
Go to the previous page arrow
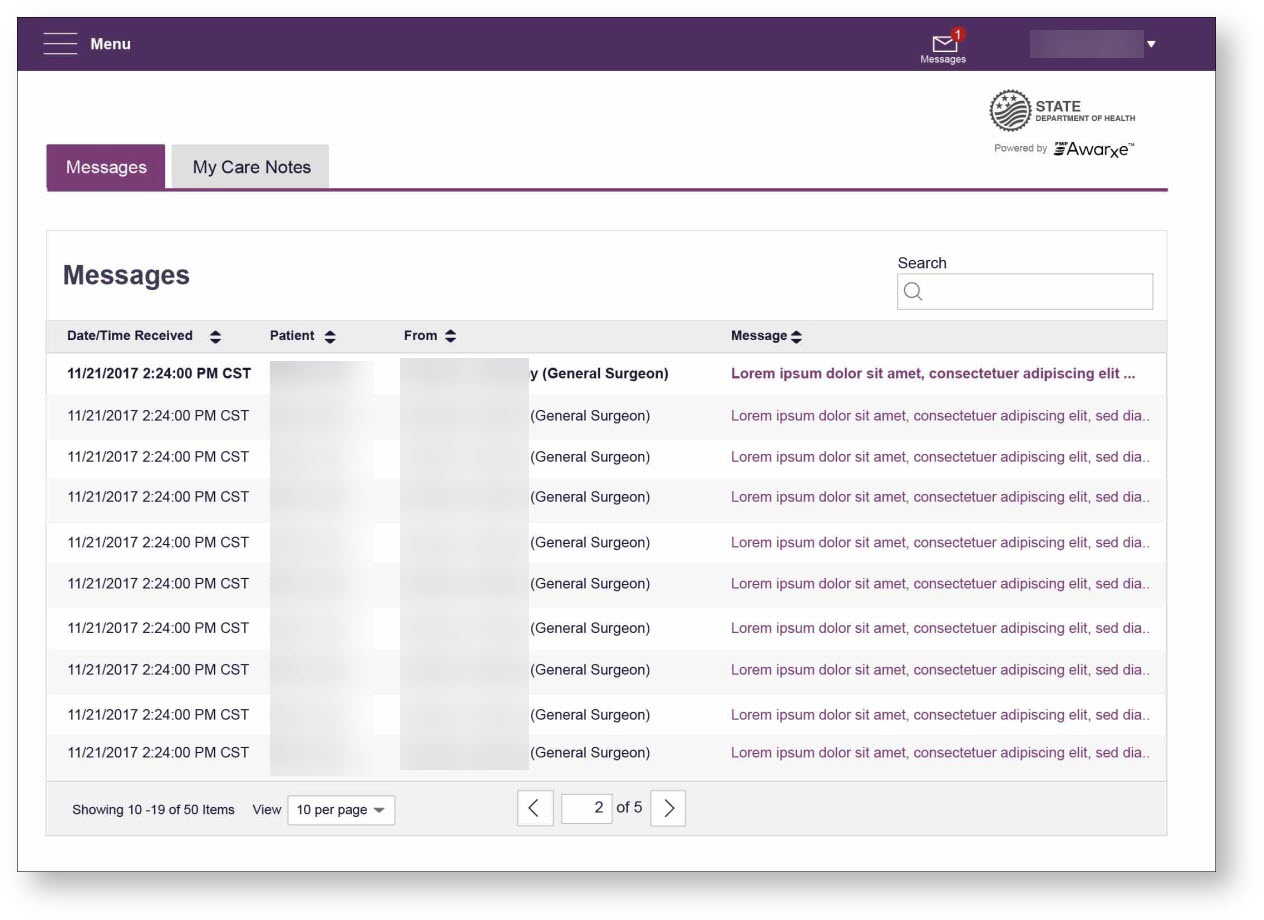point(535,809)
